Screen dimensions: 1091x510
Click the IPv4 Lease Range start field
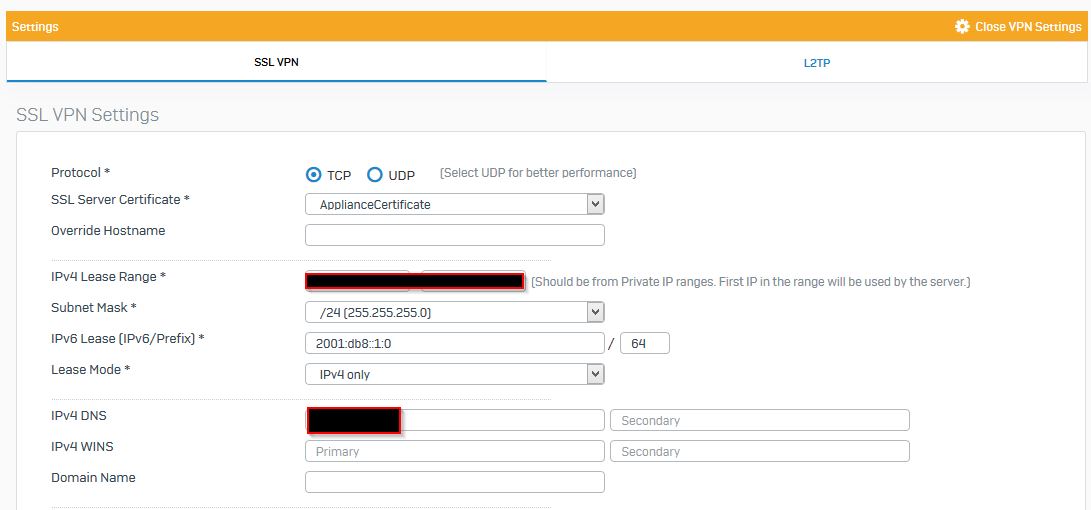point(358,280)
